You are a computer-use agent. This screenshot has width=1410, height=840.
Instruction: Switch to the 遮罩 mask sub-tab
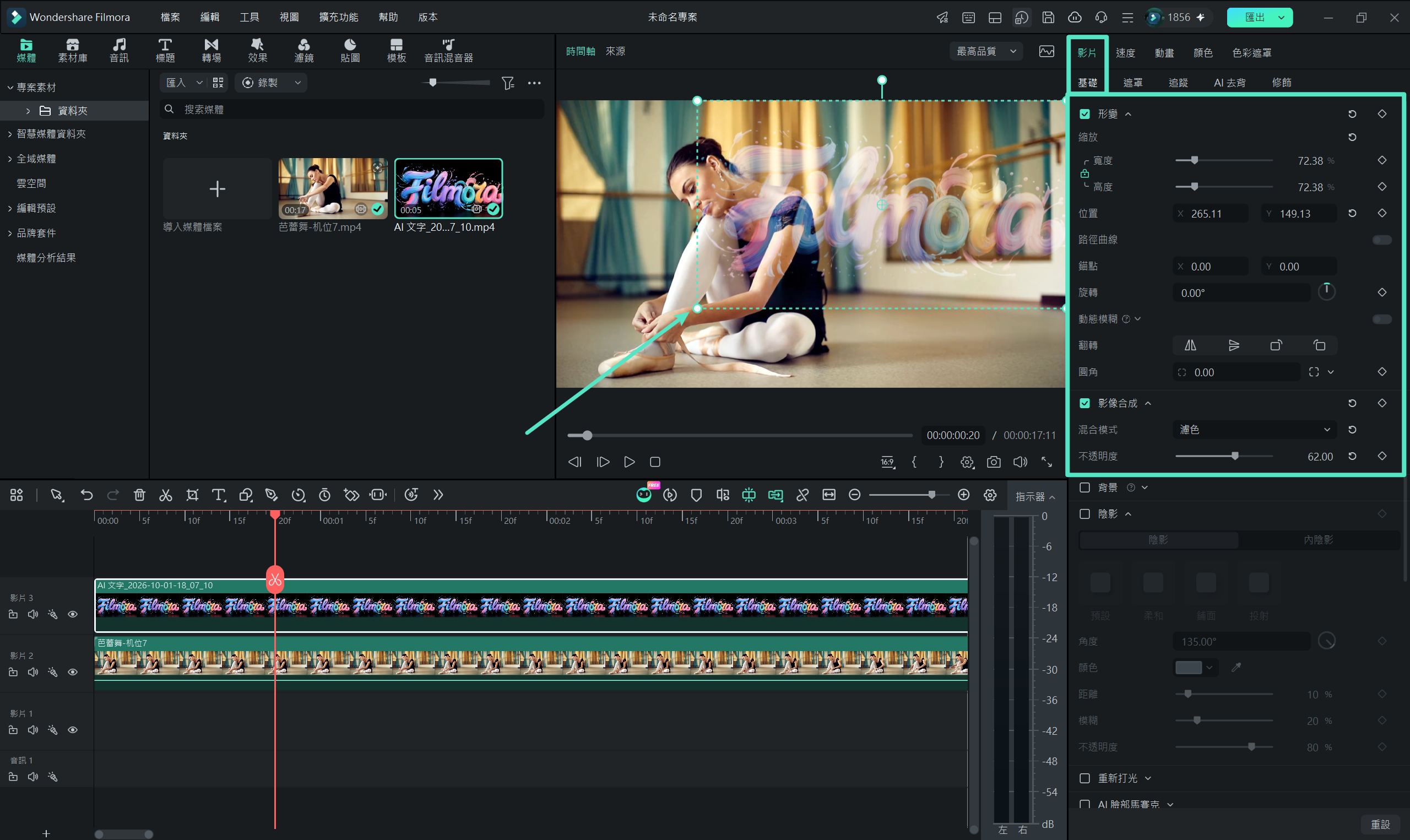point(1132,83)
